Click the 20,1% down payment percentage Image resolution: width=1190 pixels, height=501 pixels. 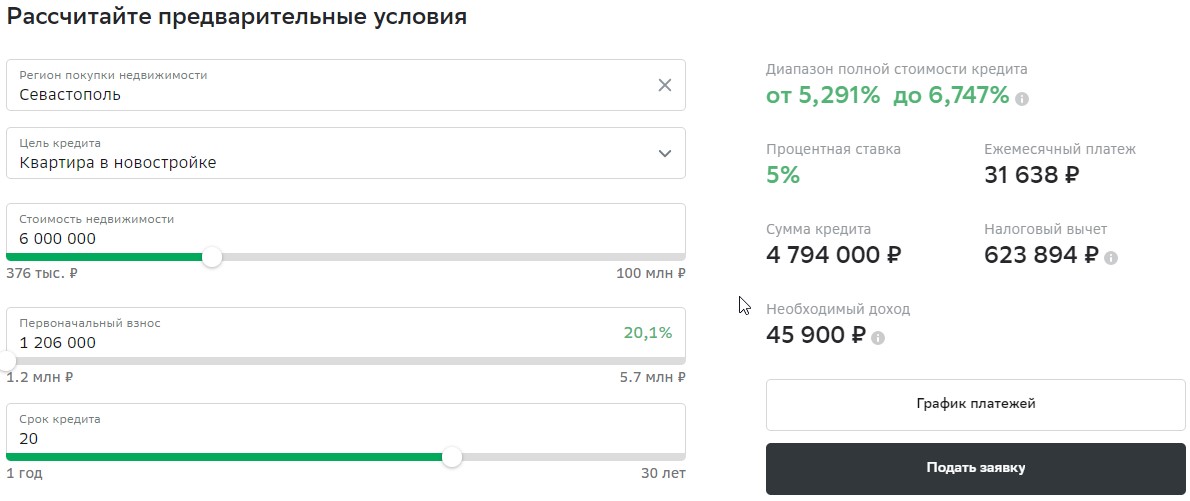click(647, 332)
